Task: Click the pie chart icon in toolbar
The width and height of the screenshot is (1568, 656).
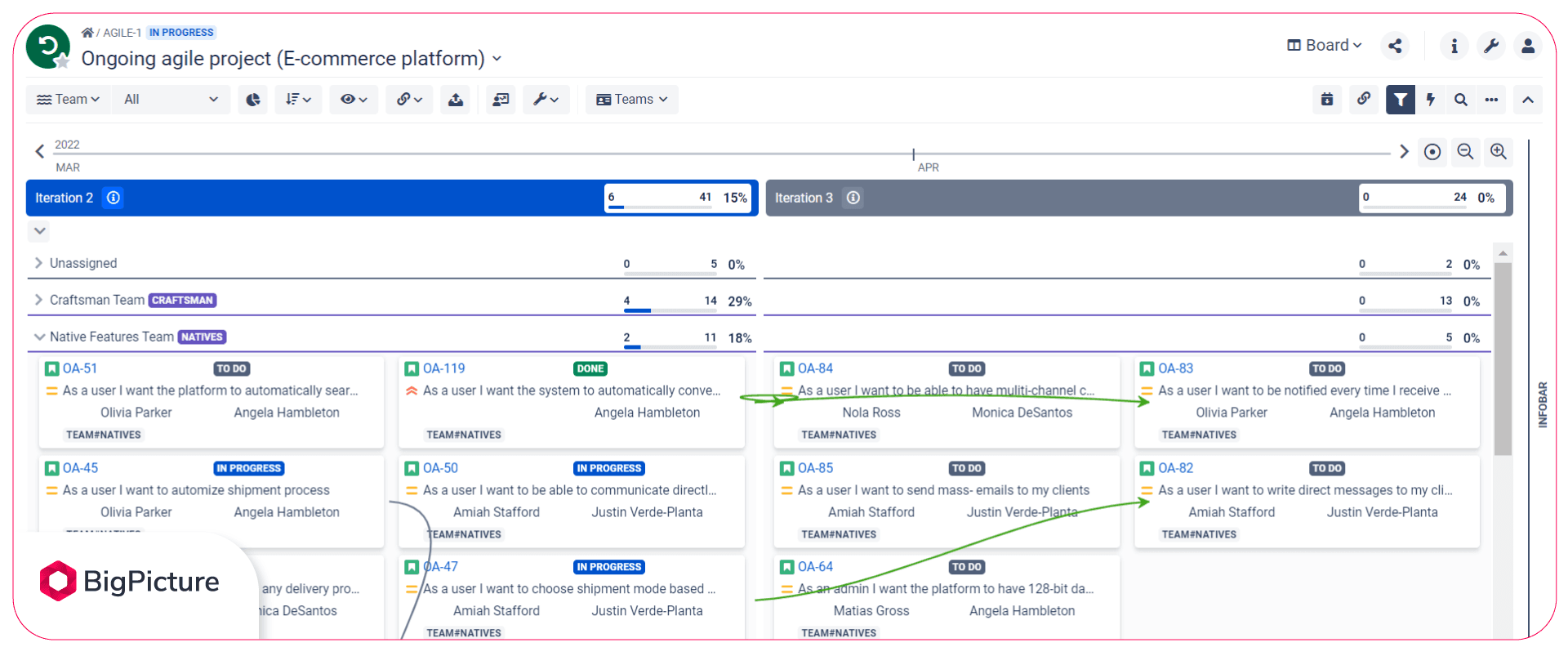Action: point(253,100)
